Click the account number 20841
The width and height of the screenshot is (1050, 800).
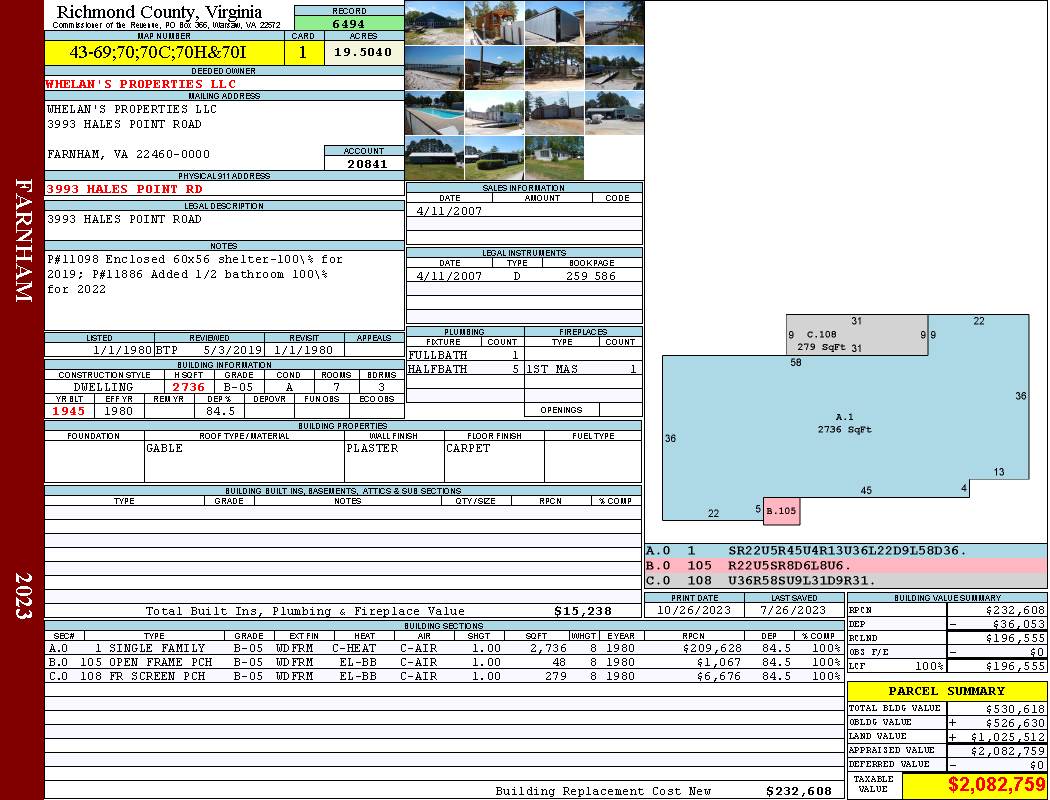coord(364,163)
